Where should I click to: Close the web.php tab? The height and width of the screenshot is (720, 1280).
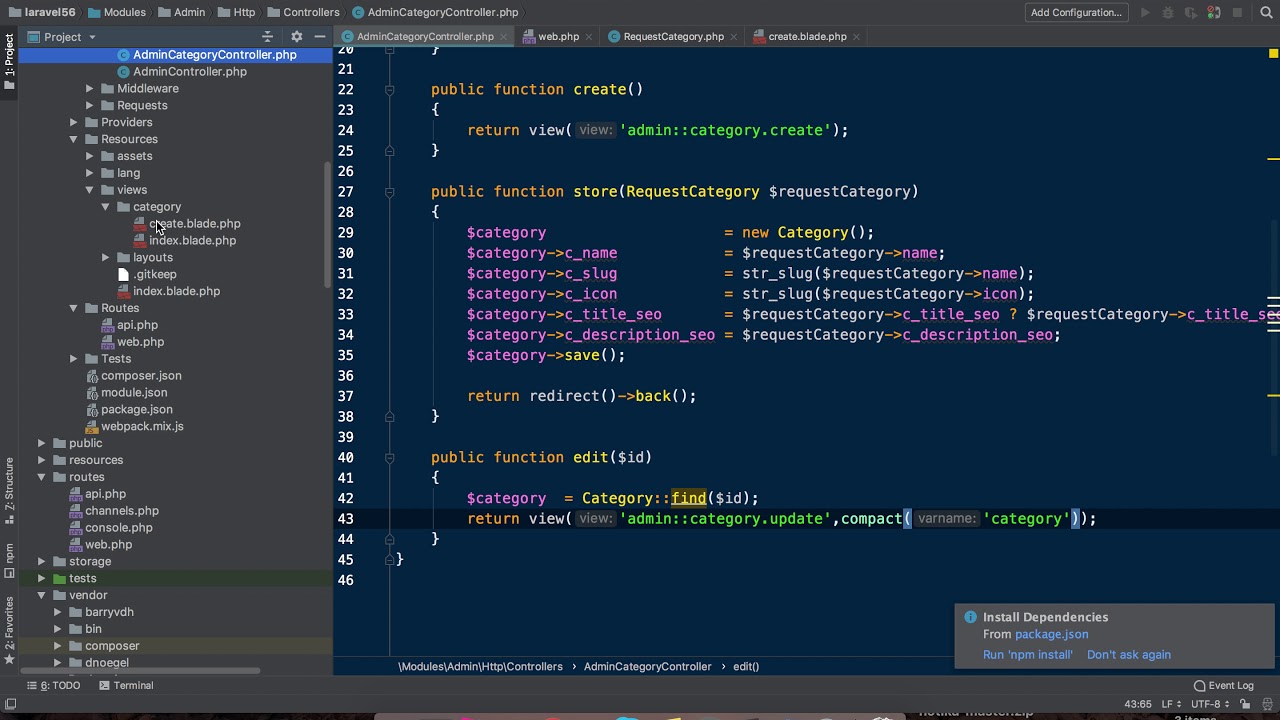point(588,36)
